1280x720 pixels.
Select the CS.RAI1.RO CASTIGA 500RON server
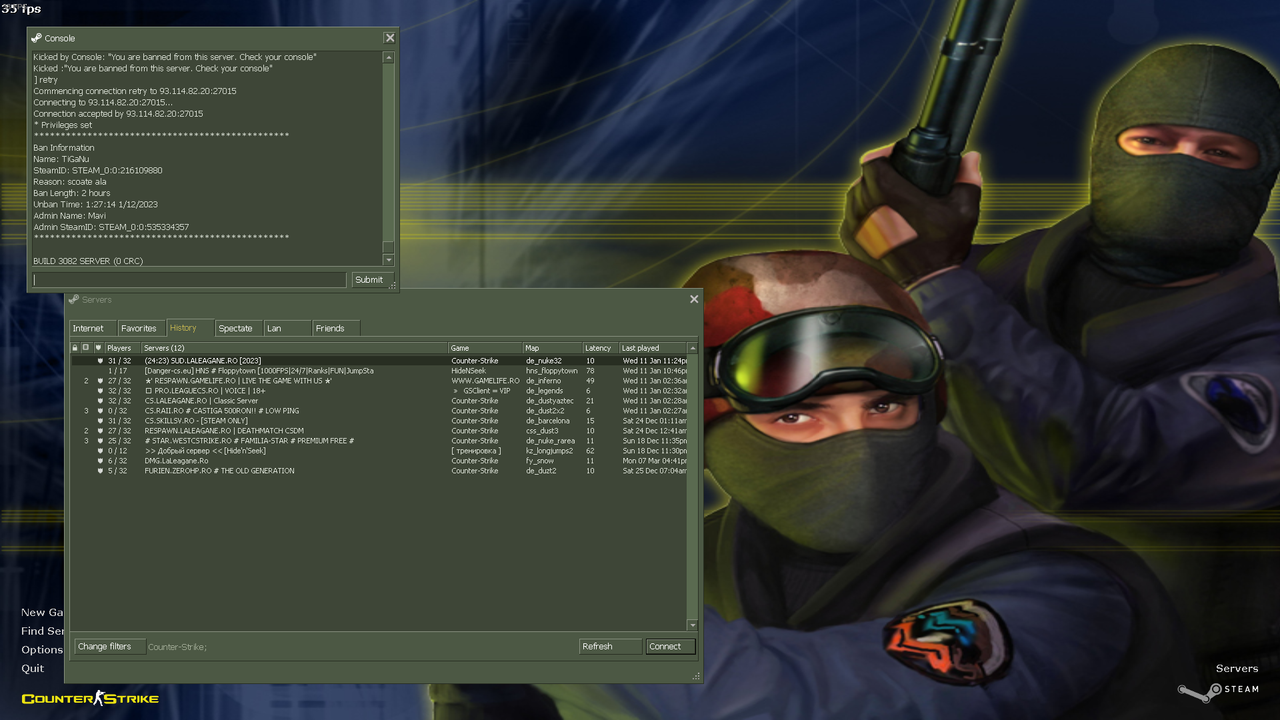click(378, 410)
